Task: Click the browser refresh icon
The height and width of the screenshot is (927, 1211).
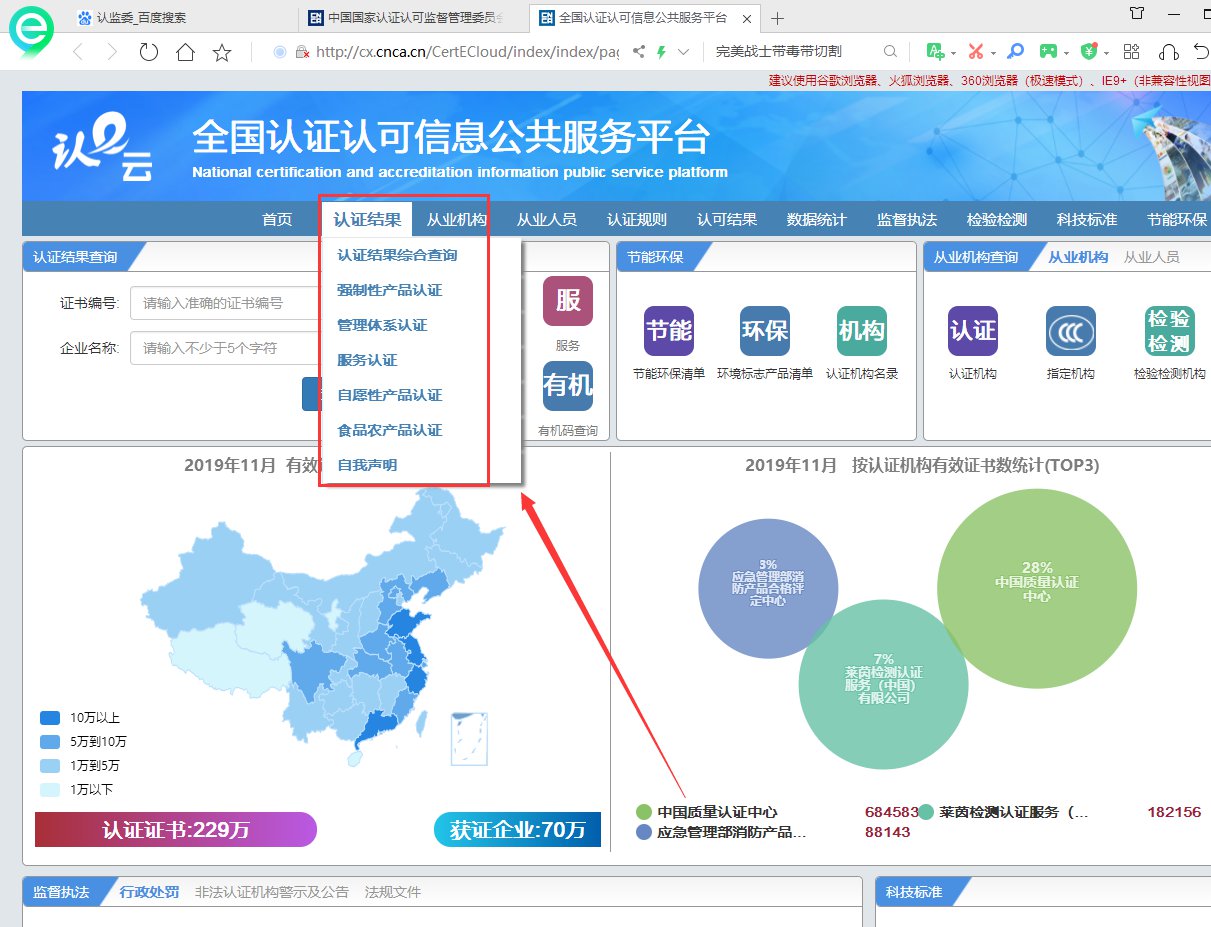Action: 149,53
